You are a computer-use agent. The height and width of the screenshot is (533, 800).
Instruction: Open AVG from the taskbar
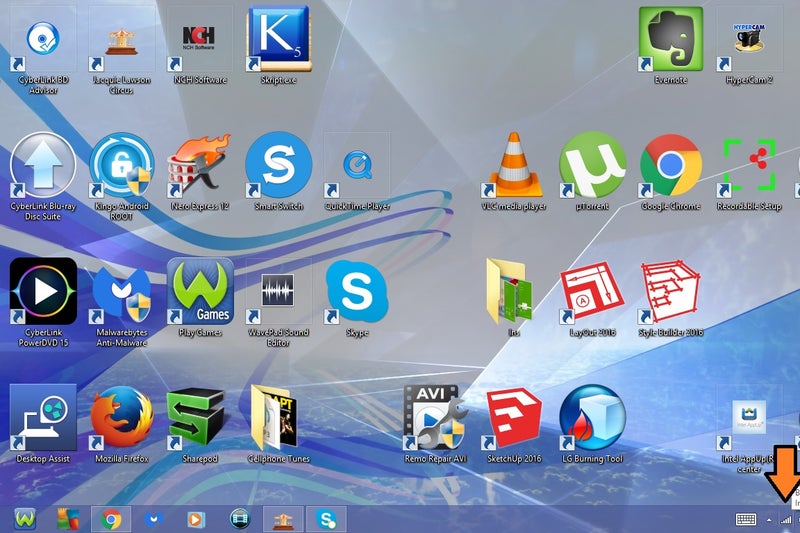68,519
